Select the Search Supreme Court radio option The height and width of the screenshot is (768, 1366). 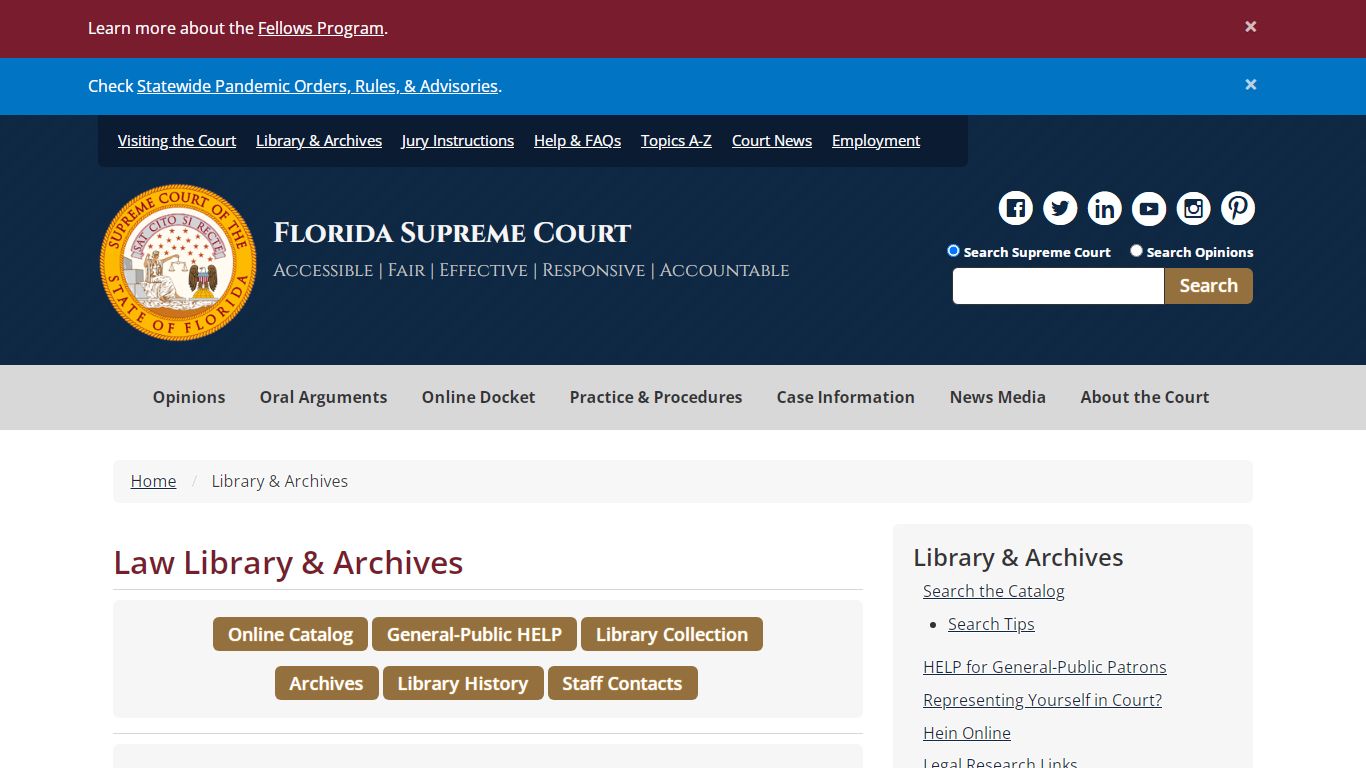[953, 251]
